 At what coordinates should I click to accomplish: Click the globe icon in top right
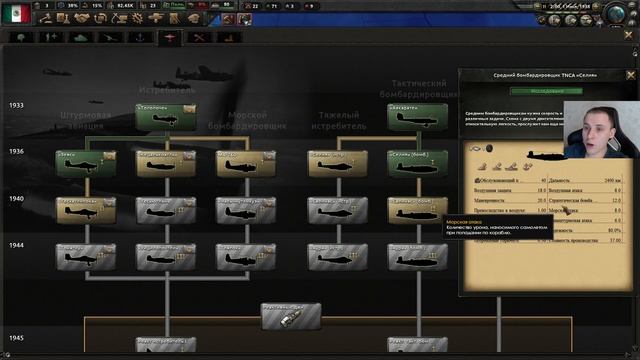click(x=616, y=14)
